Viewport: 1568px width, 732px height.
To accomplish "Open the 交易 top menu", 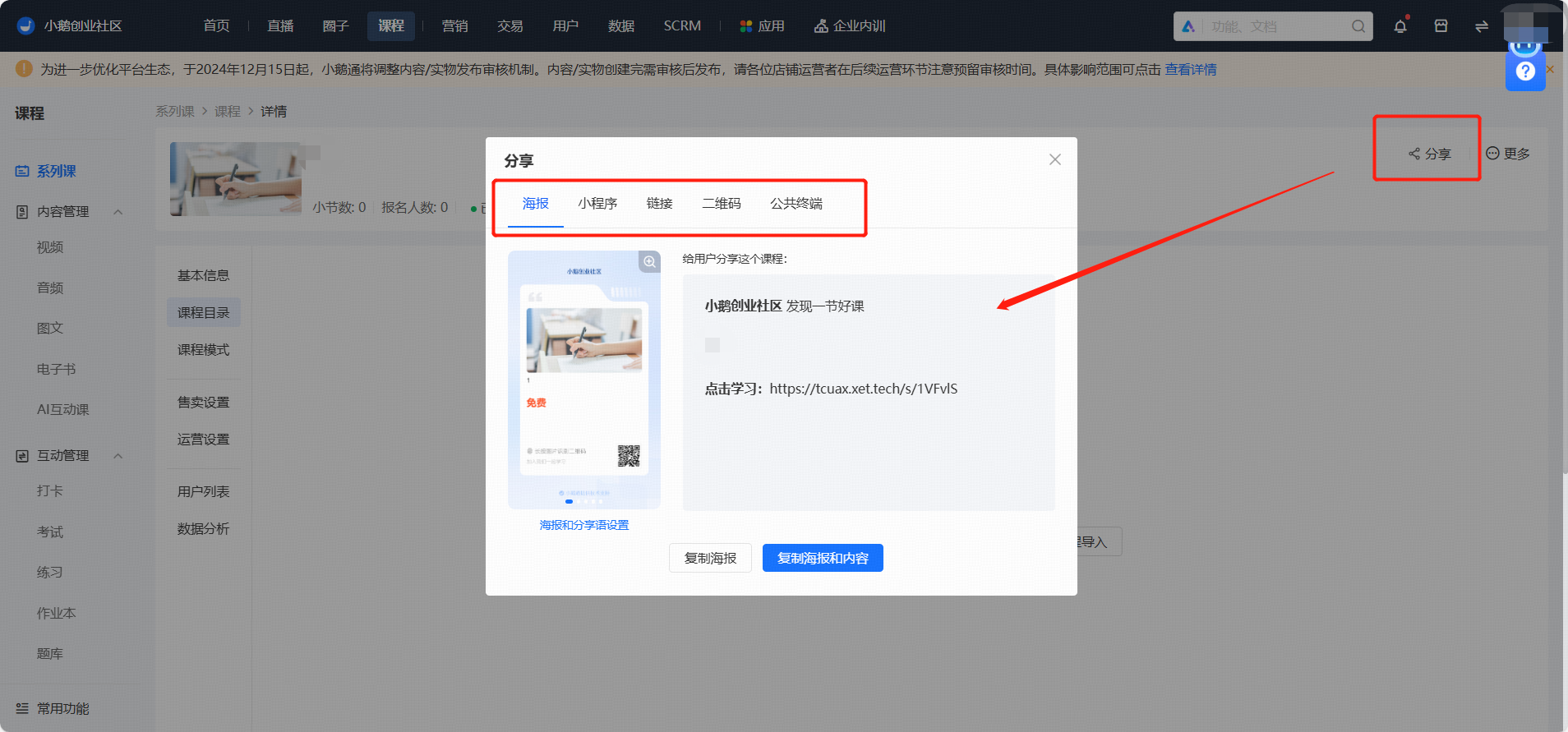I will [x=510, y=26].
